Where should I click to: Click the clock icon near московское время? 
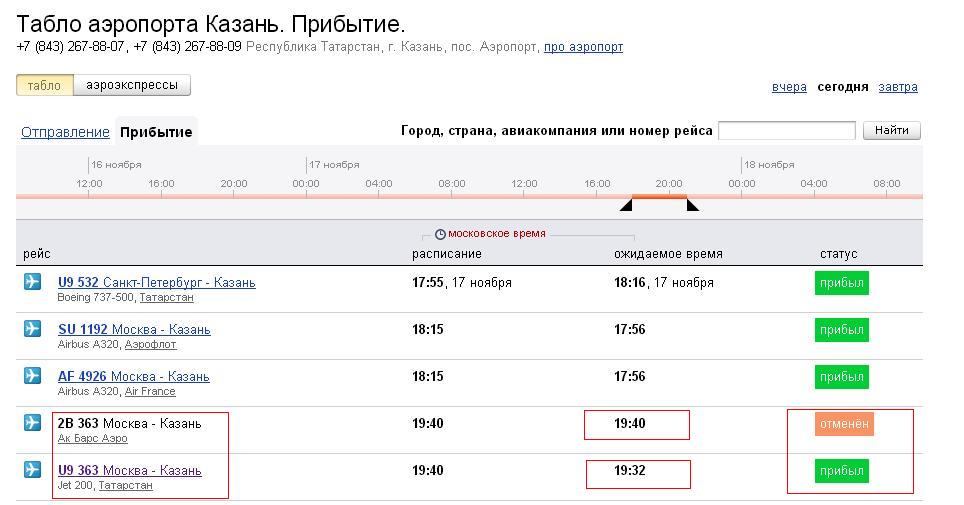coord(440,234)
